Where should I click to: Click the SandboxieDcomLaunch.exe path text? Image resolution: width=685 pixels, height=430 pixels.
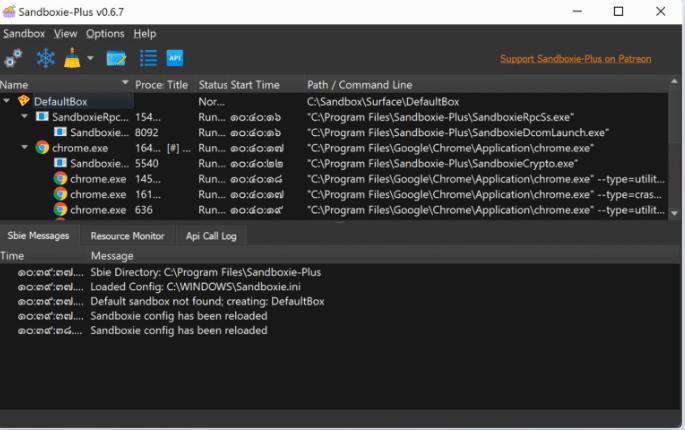(x=458, y=132)
